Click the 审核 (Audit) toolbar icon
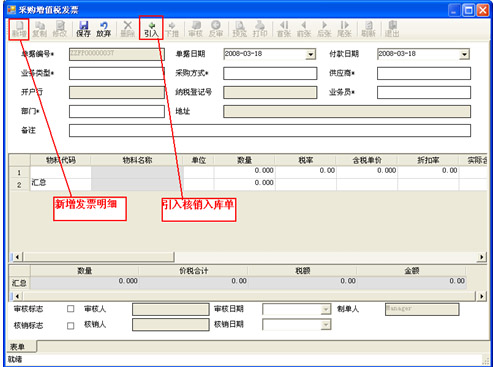 click(195, 29)
